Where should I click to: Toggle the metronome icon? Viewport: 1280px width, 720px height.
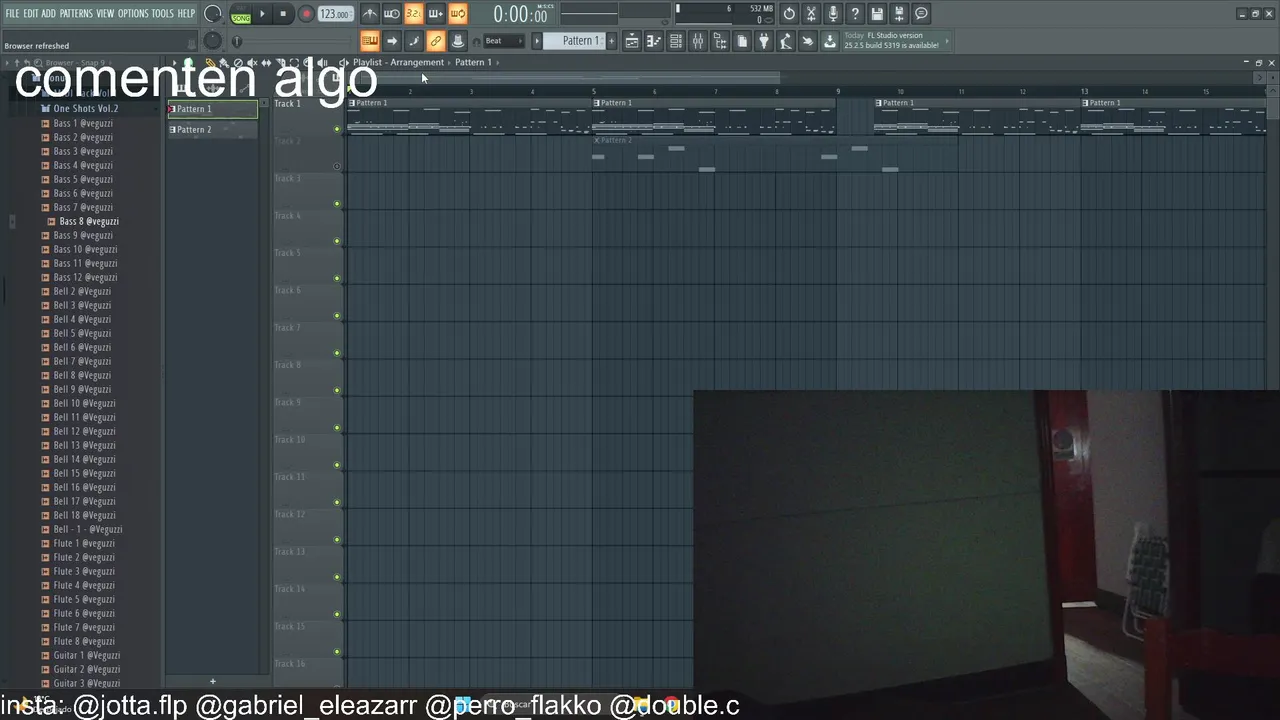pos(370,14)
